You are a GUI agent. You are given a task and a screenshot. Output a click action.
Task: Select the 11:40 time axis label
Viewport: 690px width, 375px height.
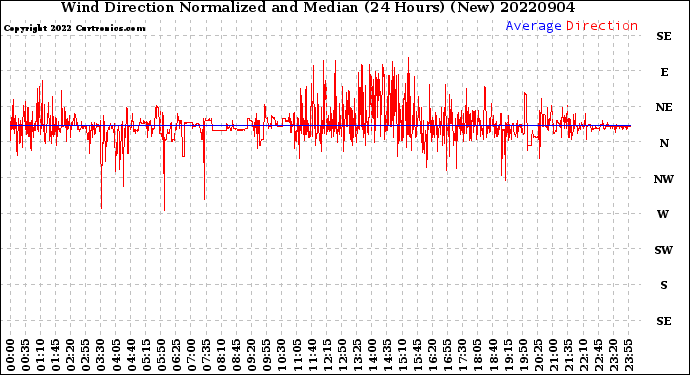click(x=312, y=355)
